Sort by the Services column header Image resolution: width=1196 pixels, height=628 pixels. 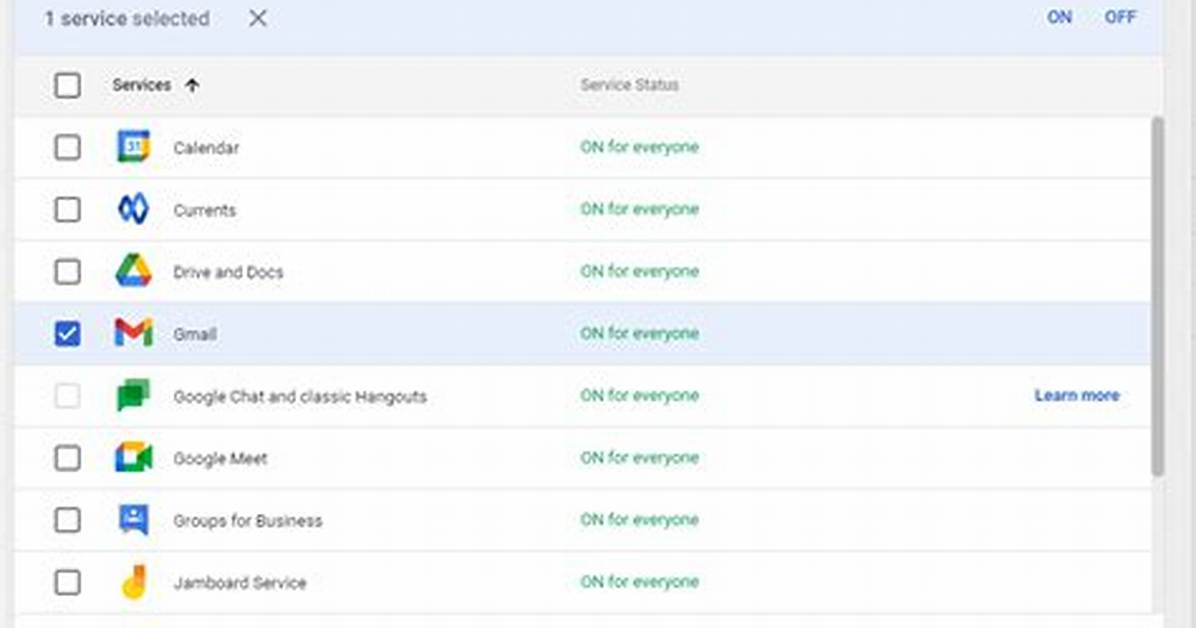[142, 85]
